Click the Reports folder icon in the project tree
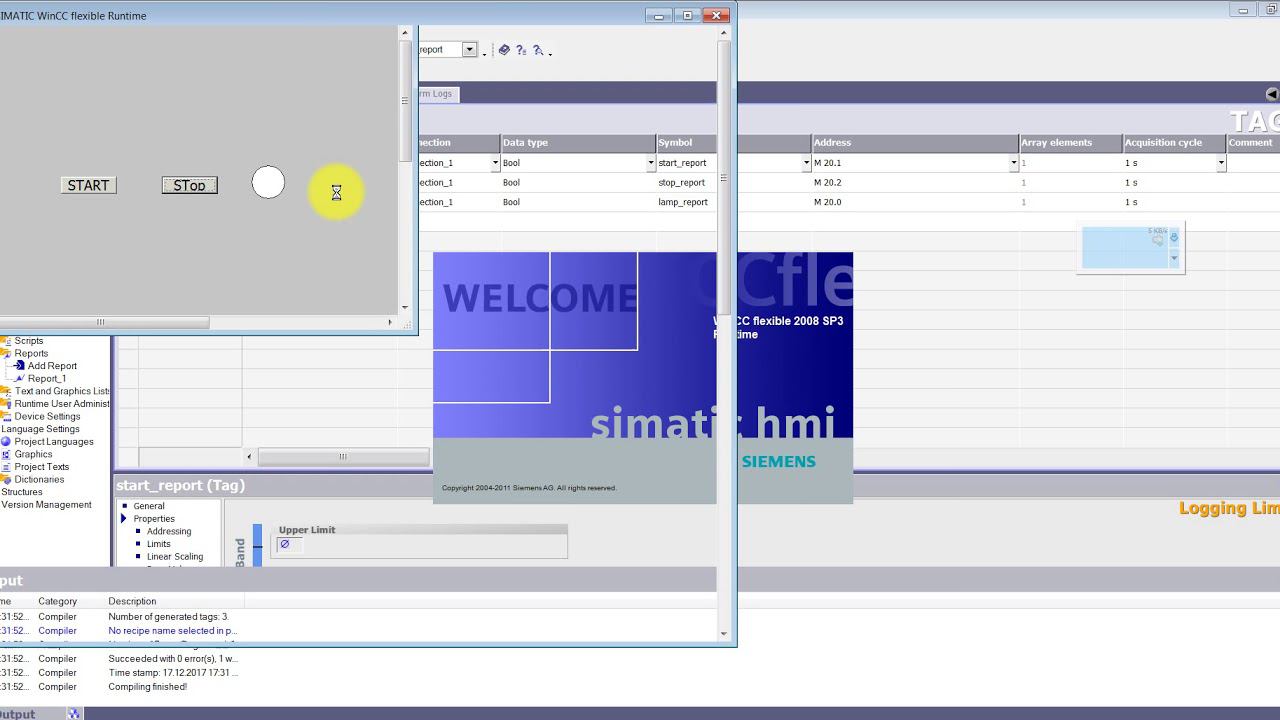 click(6, 353)
